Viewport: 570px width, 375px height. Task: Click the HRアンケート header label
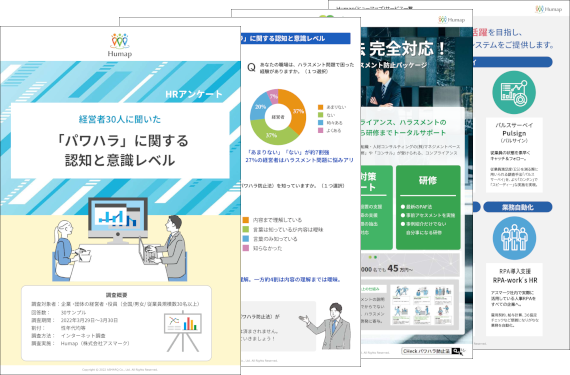tap(193, 94)
